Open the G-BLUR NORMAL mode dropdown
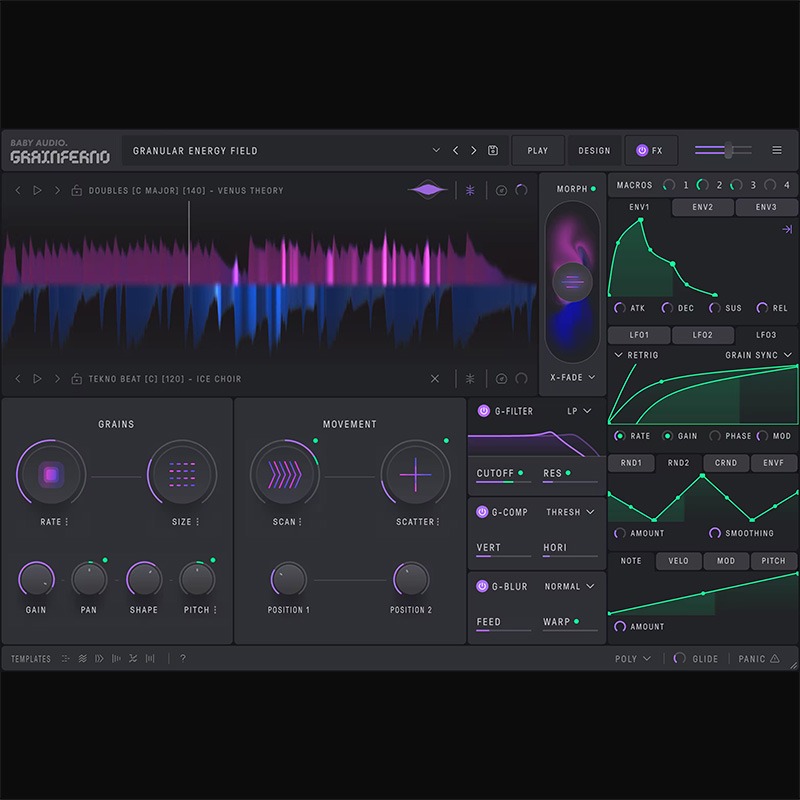The height and width of the screenshot is (800, 800). pos(569,586)
